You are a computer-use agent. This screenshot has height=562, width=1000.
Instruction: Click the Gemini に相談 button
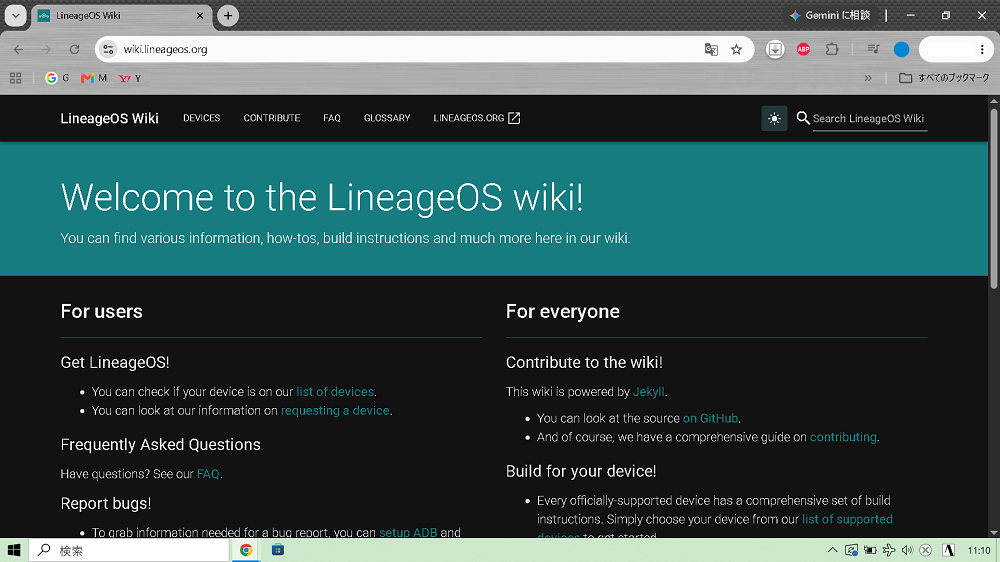pos(830,15)
